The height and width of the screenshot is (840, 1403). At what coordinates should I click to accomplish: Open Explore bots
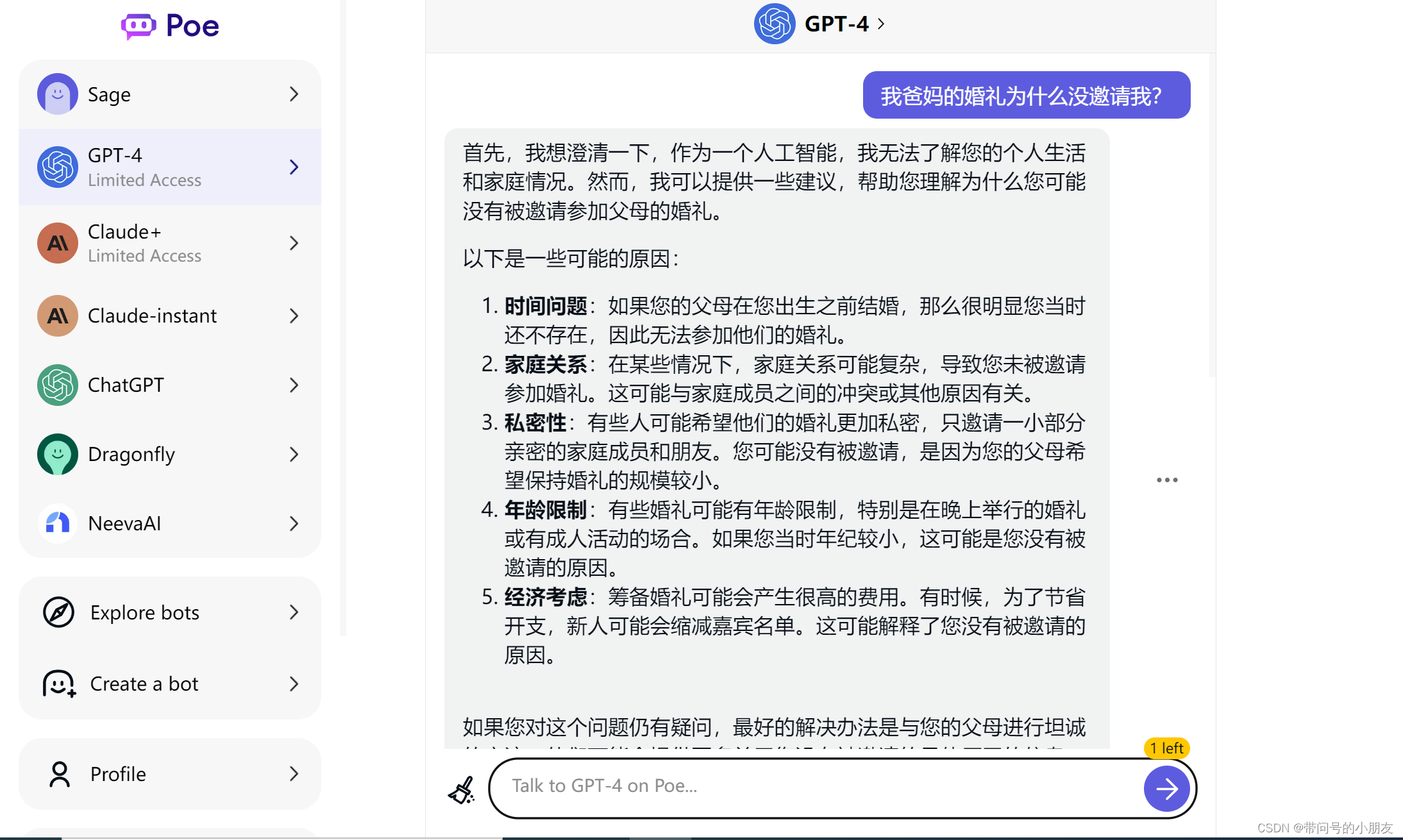pos(170,612)
